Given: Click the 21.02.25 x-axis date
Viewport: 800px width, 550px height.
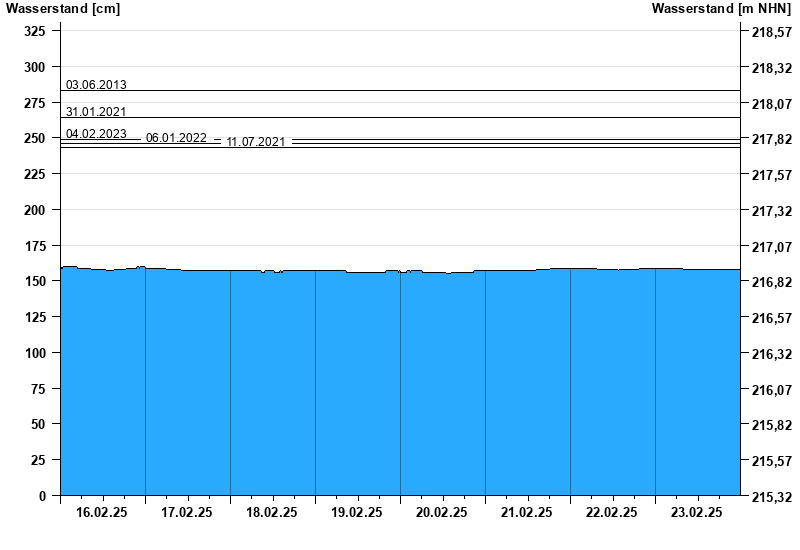Looking at the screenshot, I should (527, 512).
